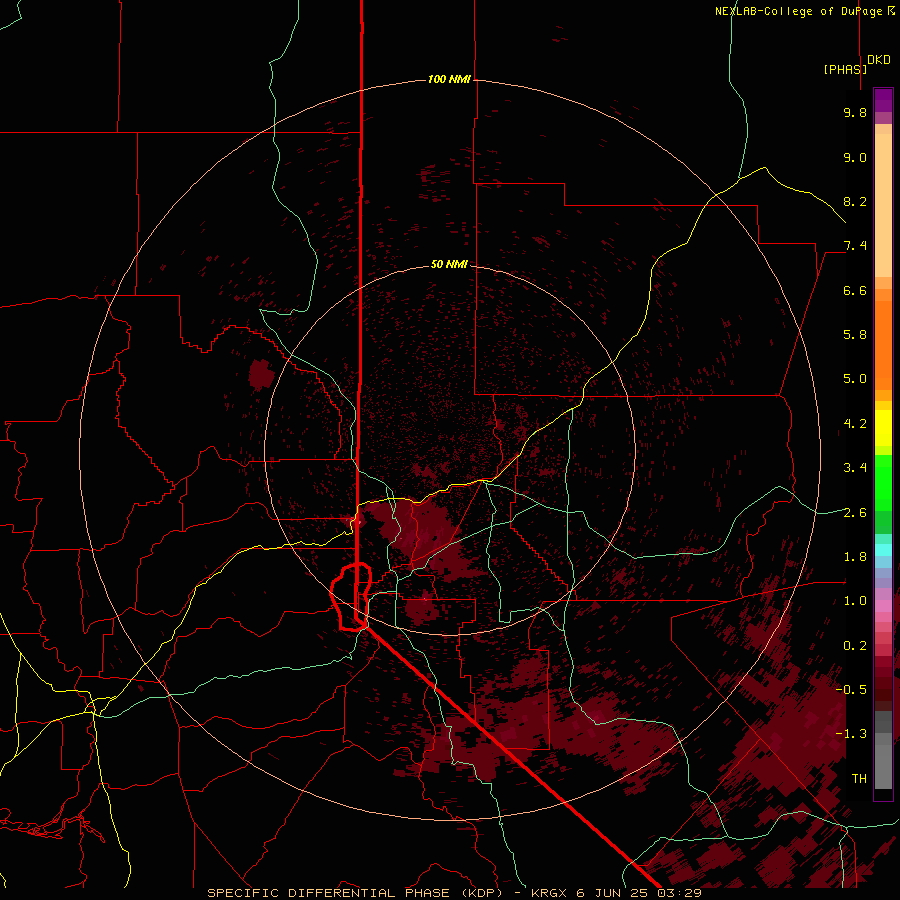Click the 3.4 legend value

855,468
